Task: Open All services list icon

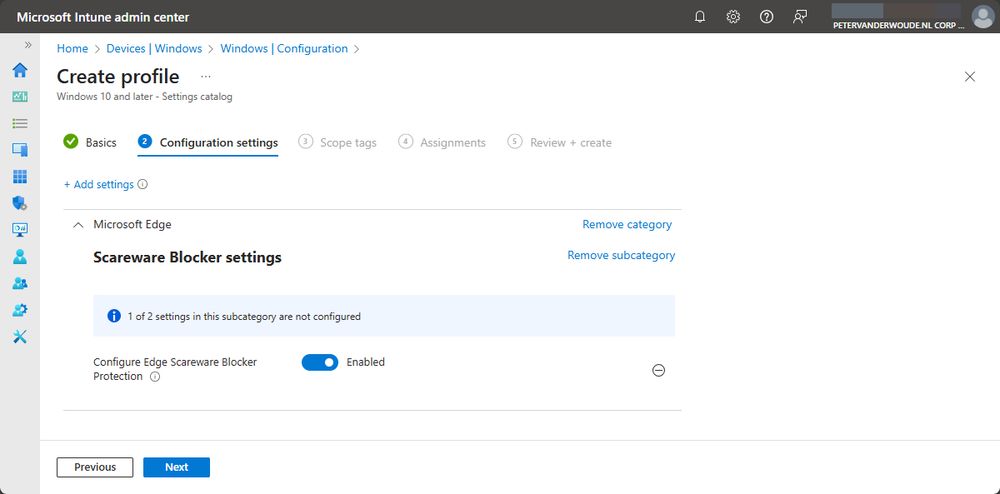Action: pos(20,123)
